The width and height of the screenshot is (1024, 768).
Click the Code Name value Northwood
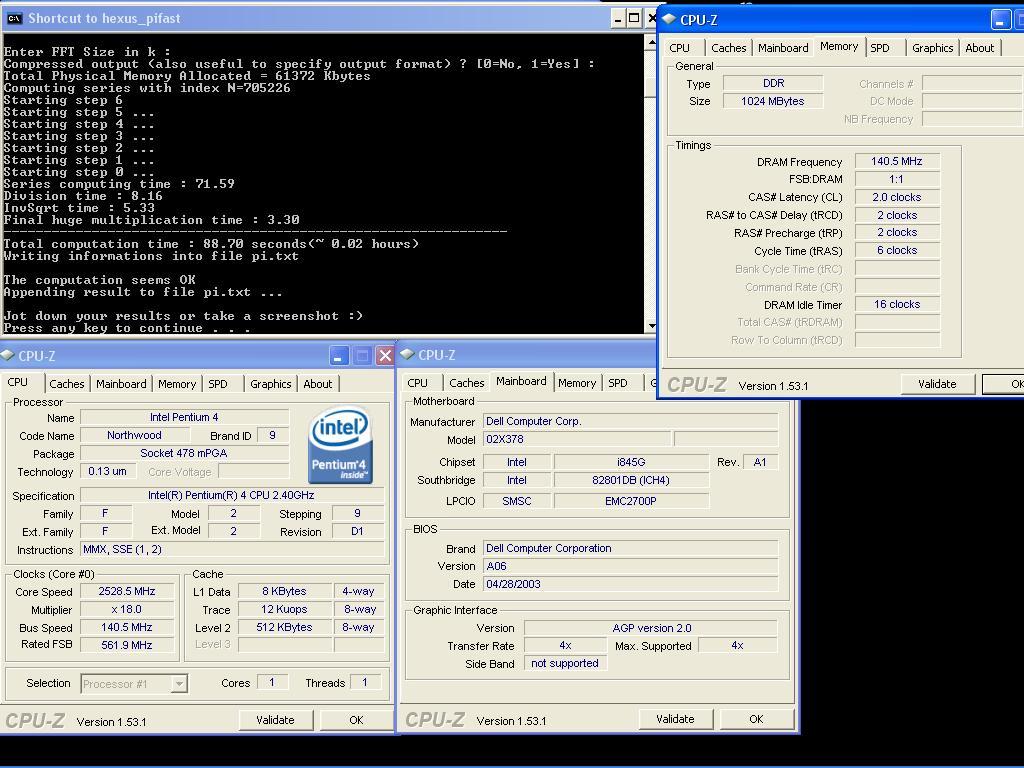135,435
